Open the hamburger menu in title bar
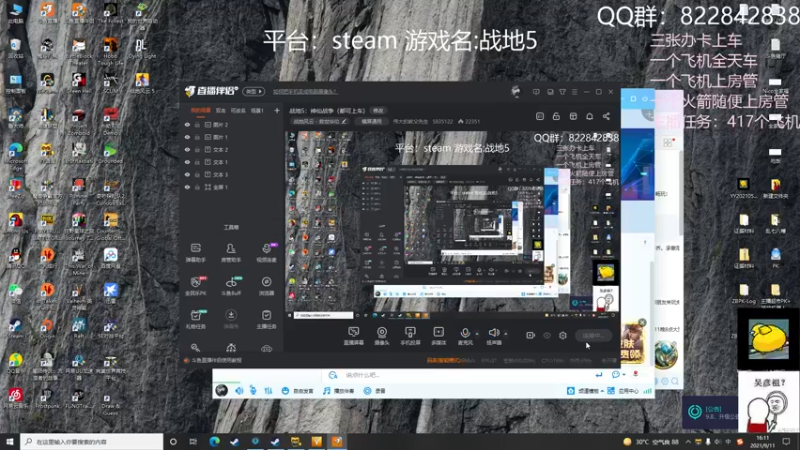Image resolution: width=800 pixels, height=450 pixels. coord(574,92)
